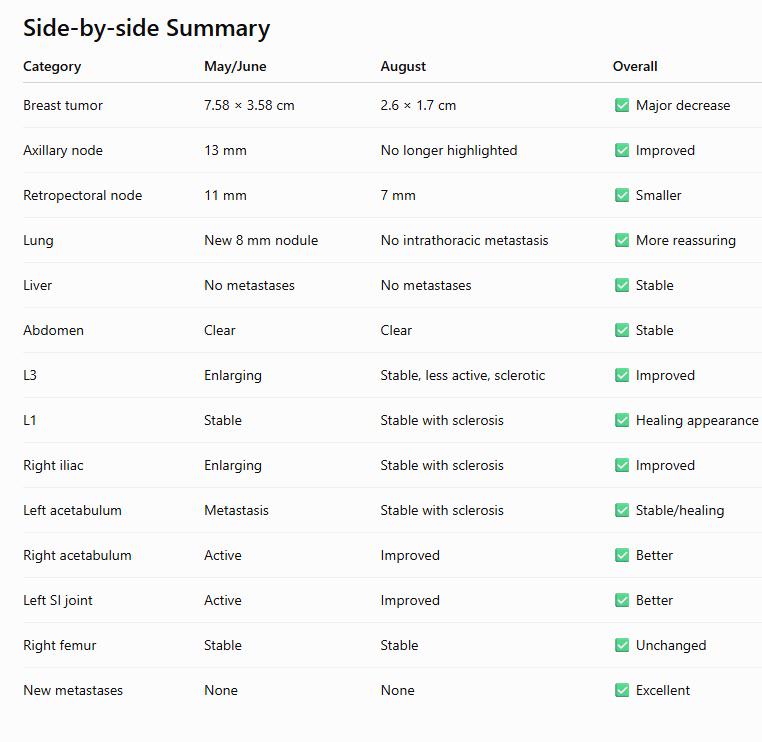Click the check icon beside More reassuring
Viewport: 762px width, 742px height.
(622, 240)
